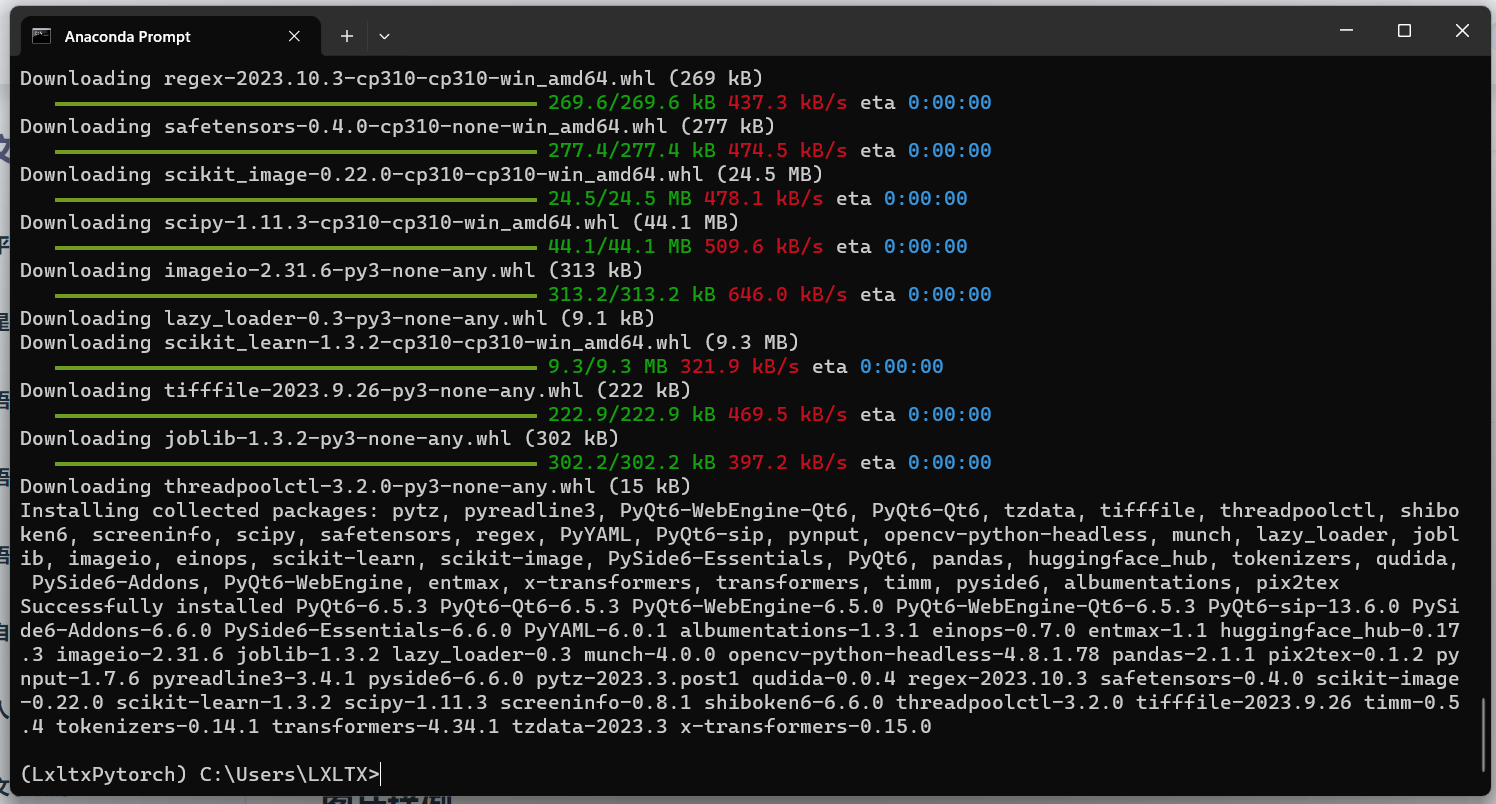The height and width of the screenshot is (804, 1496).
Task: Click the C:\Users\LXLTX prompt path
Action: 286,773
